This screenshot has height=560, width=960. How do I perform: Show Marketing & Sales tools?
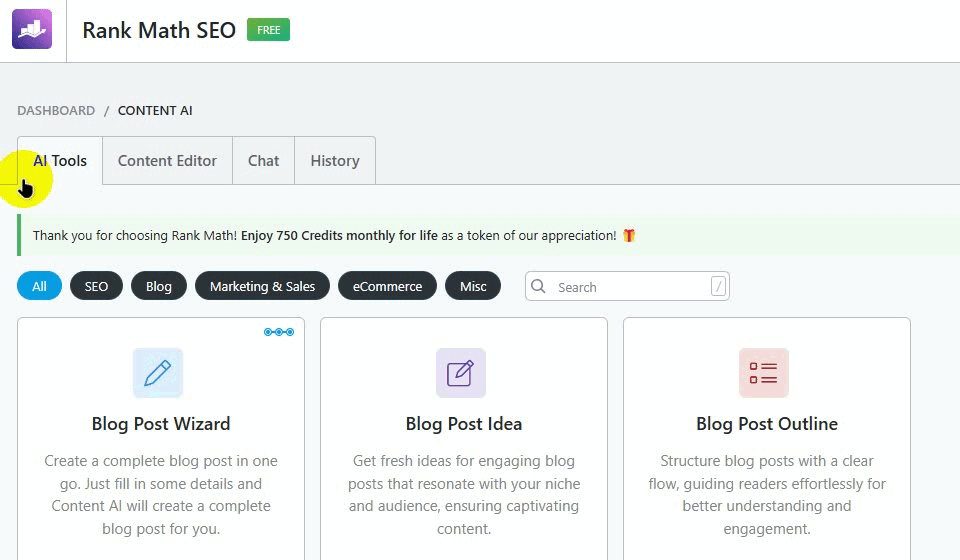coord(262,287)
